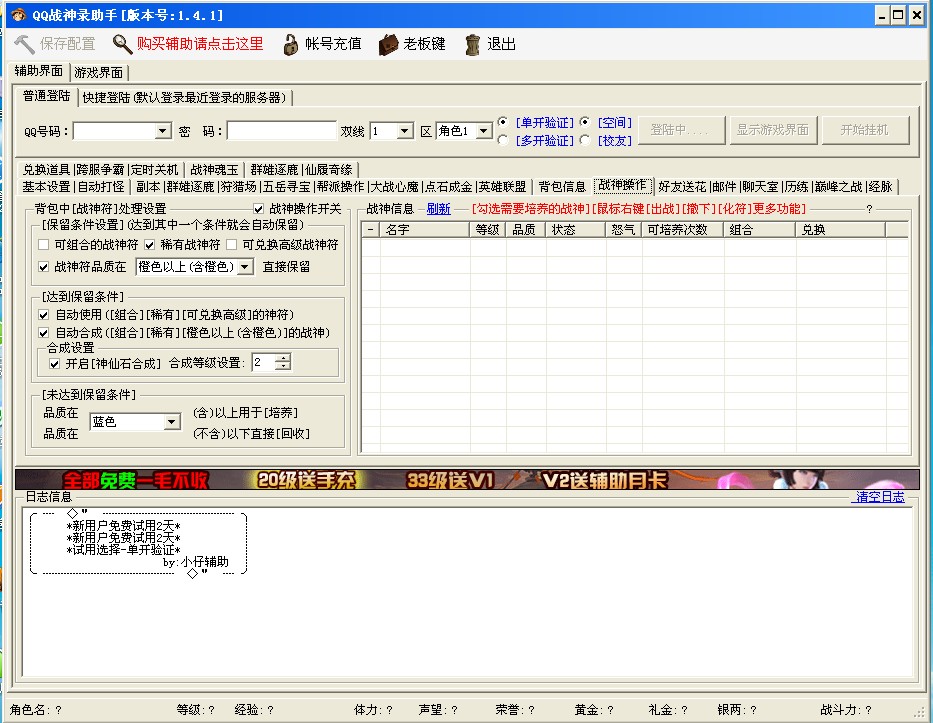Open the 自动打怪 tab
This screenshot has width=933, height=723.
pos(102,187)
